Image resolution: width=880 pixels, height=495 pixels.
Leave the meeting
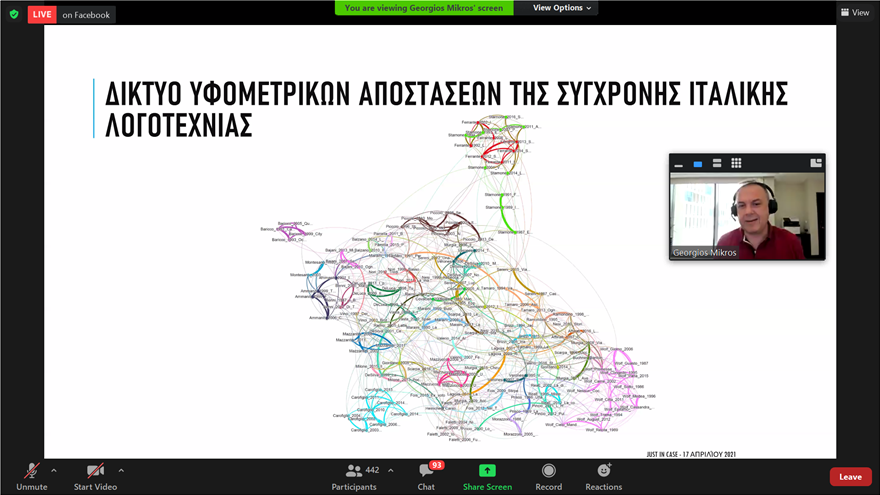pyautogui.click(x=850, y=477)
